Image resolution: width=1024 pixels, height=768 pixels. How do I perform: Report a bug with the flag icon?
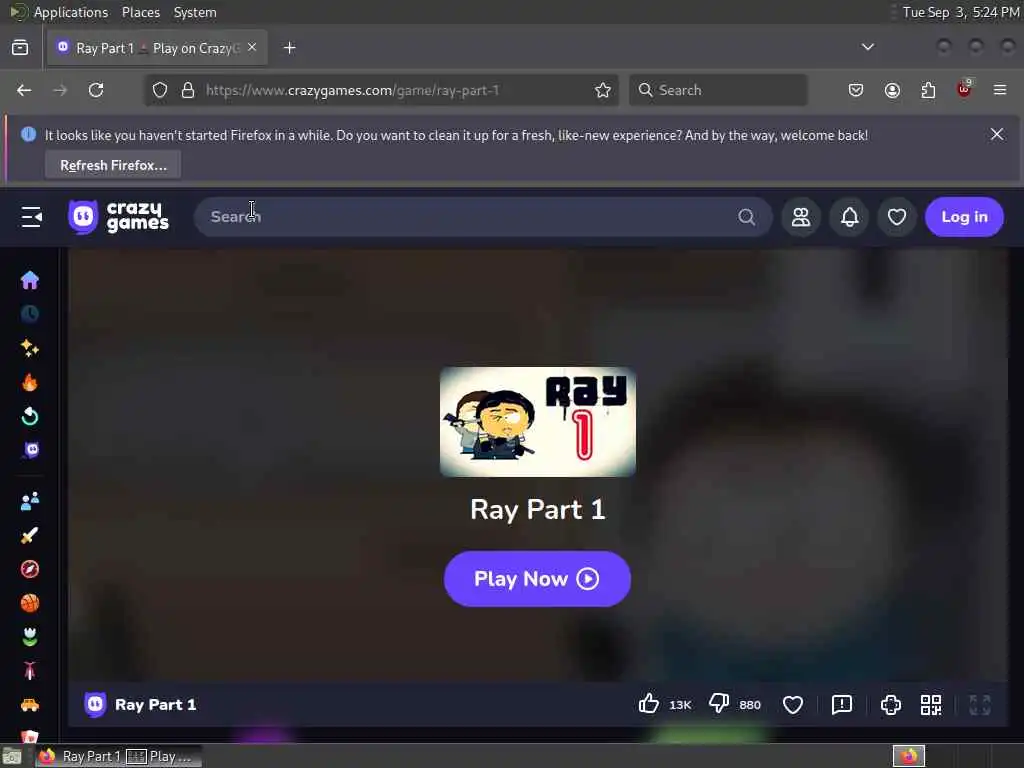[x=842, y=705]
